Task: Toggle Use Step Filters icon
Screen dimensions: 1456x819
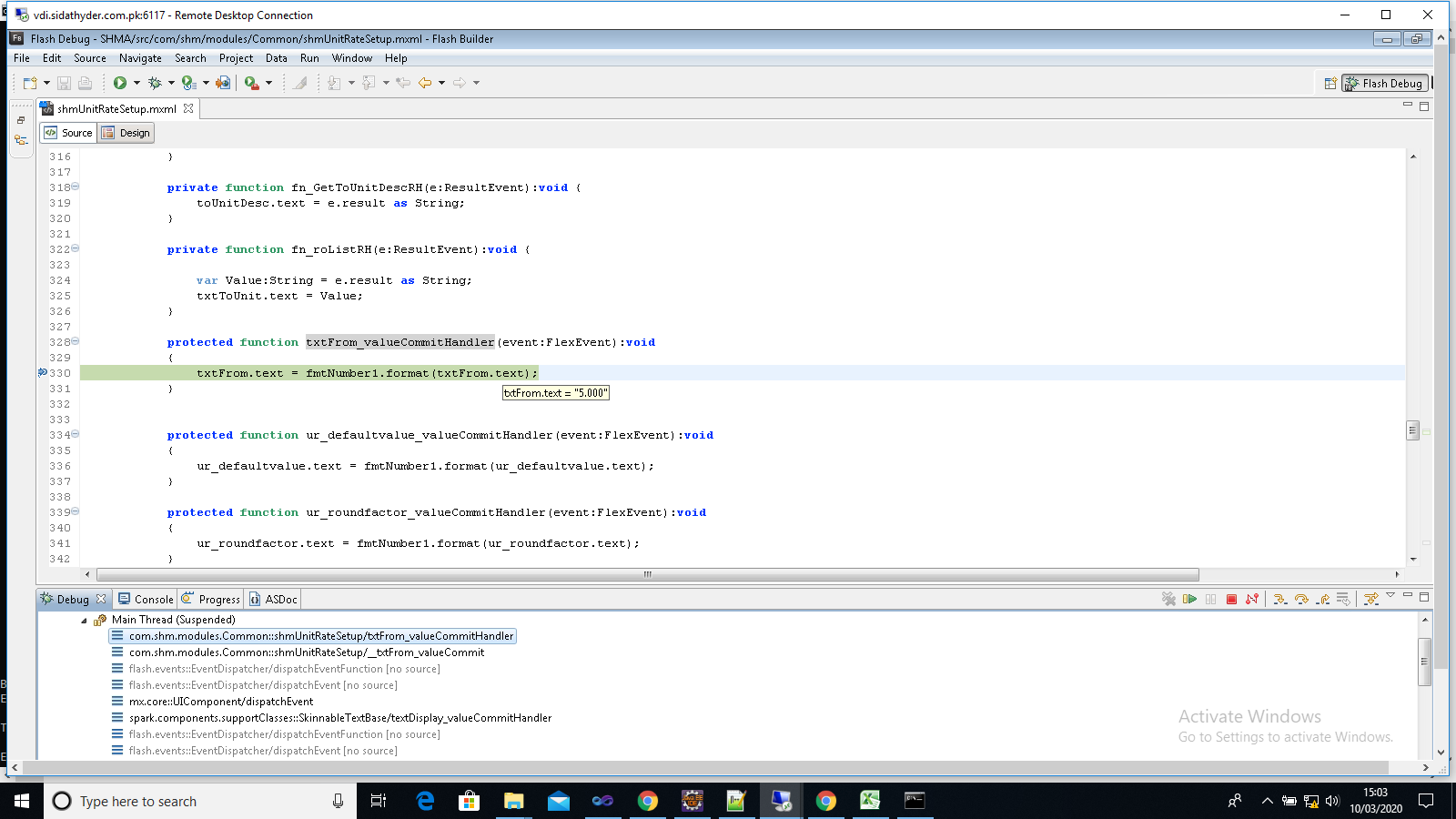Action: 1371,599
